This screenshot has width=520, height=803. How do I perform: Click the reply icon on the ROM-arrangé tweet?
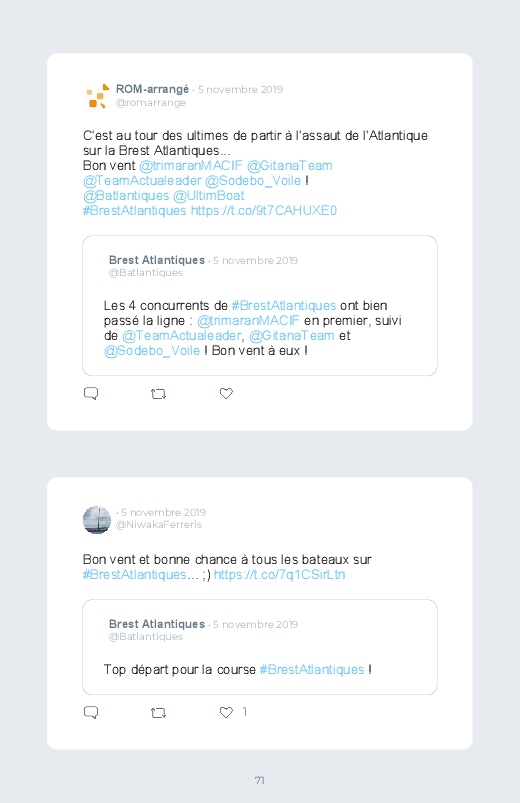click(x=91, y=393)
